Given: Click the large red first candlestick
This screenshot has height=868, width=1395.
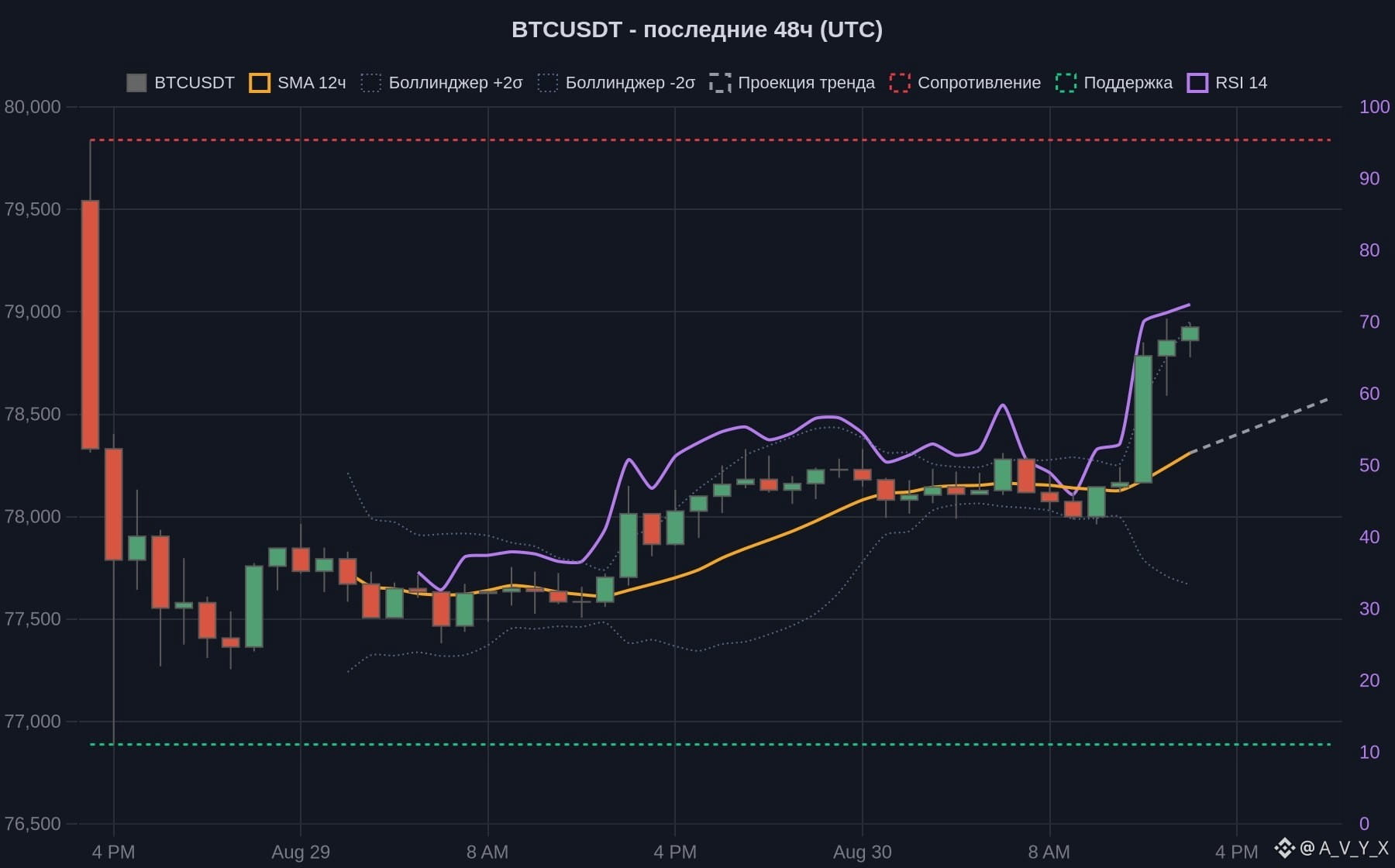Looking at the screenshot, I should click(90, 325).
